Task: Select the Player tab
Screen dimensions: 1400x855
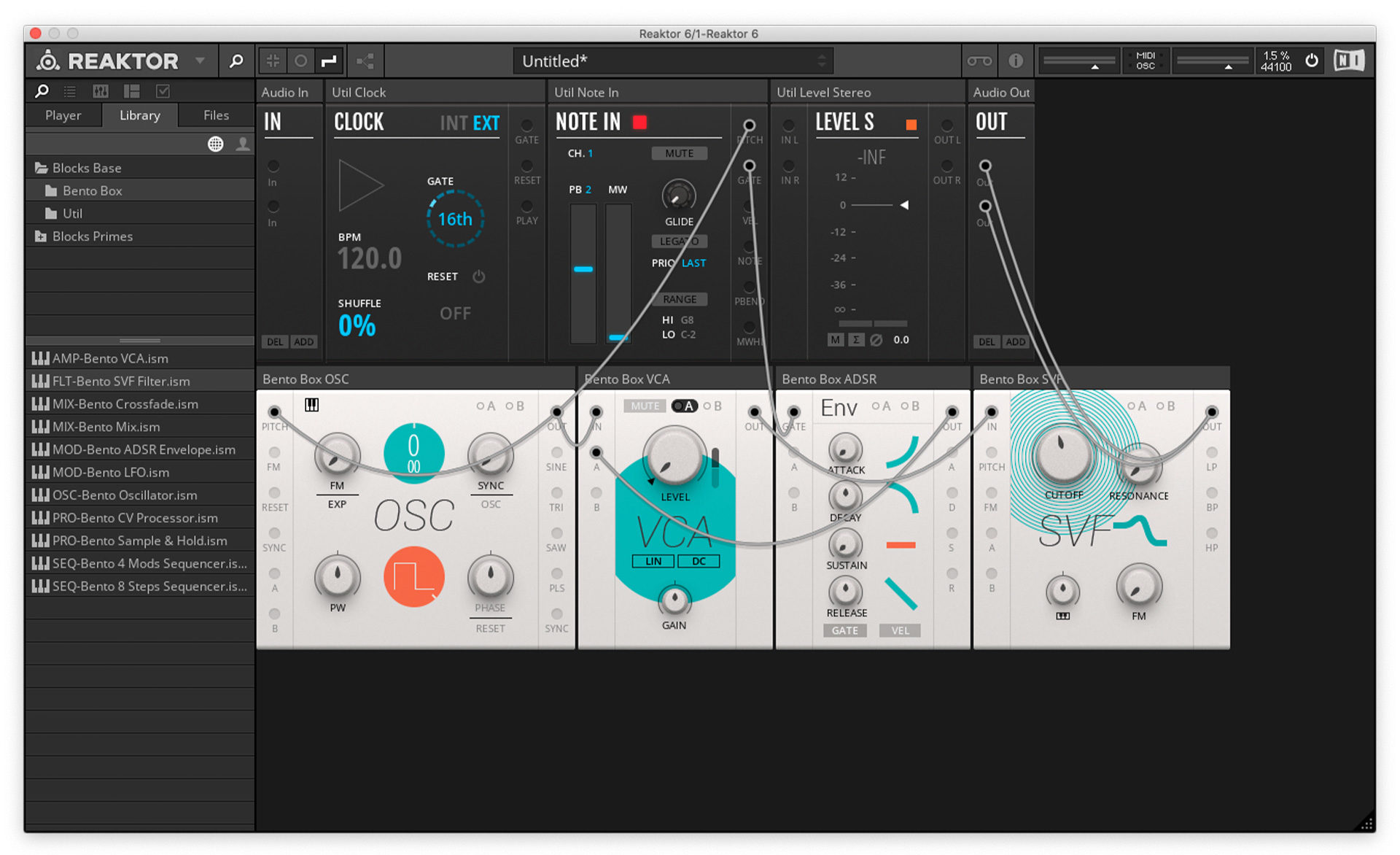Action: click(63, 115)
